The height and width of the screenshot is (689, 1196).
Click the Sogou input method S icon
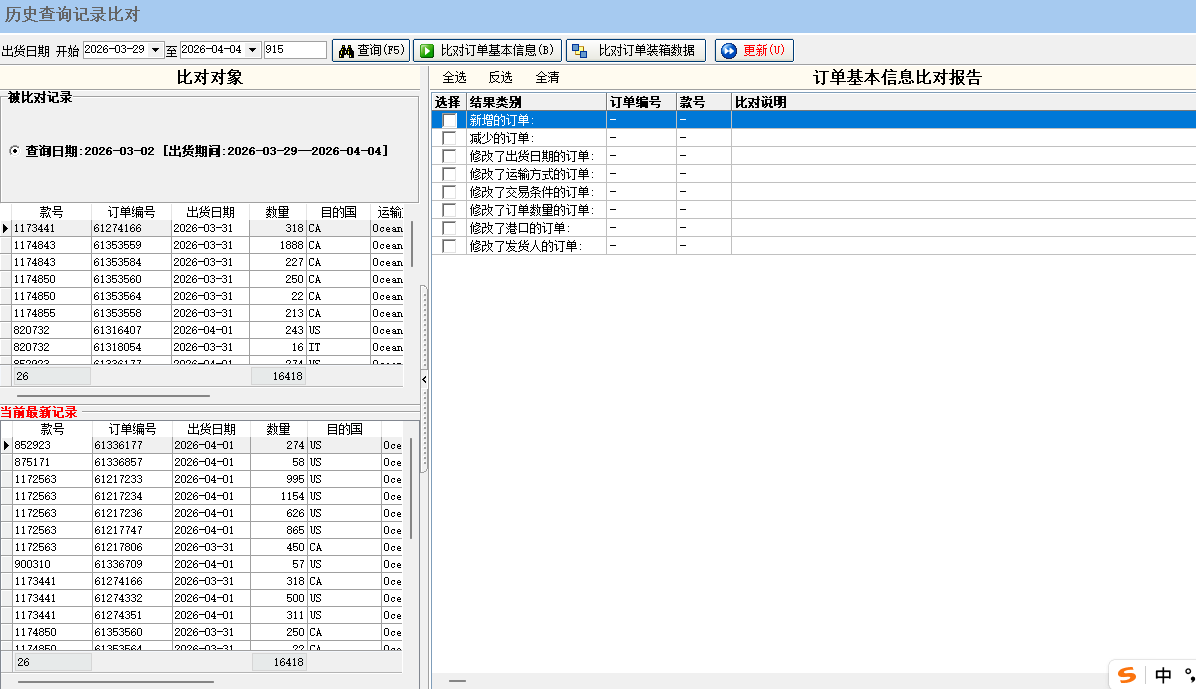(x=1127, y=675)
